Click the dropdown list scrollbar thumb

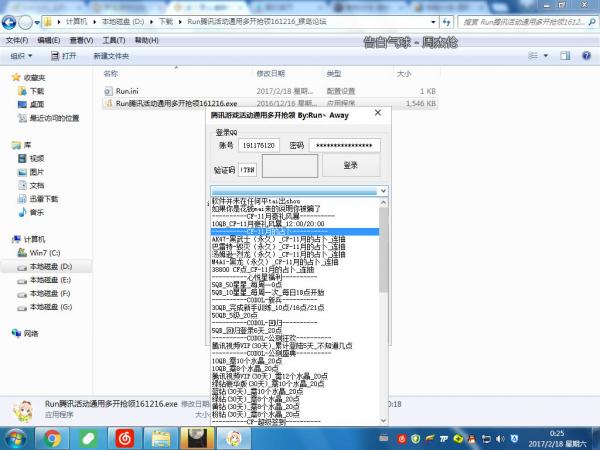[384, 250]
